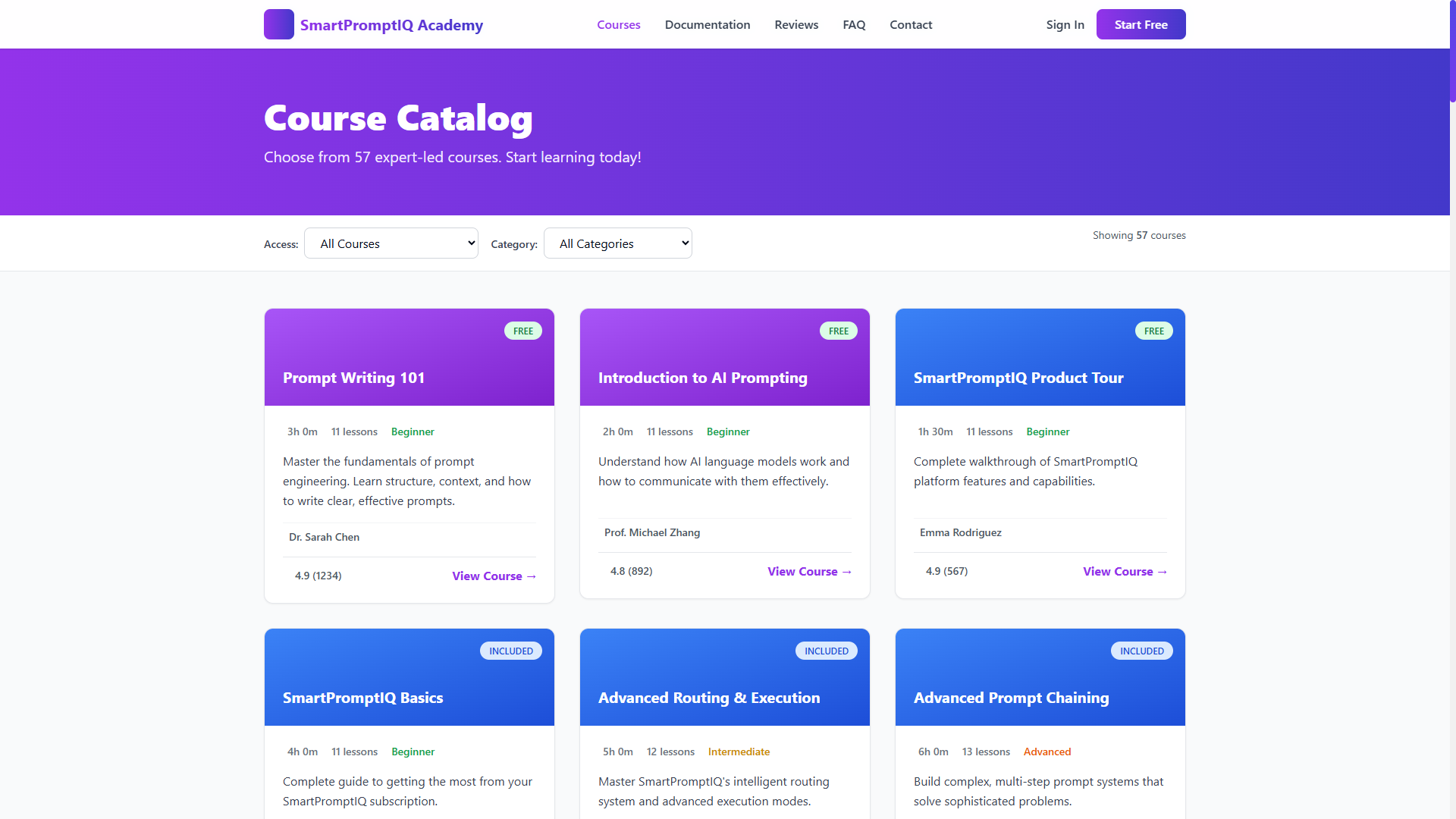Open the Category filter dropdown
The width and height of the screenshot is (1456, 819).
[x=617, y=243]
